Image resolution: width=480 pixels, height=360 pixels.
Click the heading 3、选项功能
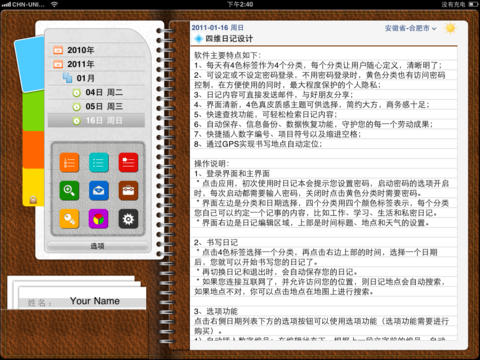[x=216, y=311]
